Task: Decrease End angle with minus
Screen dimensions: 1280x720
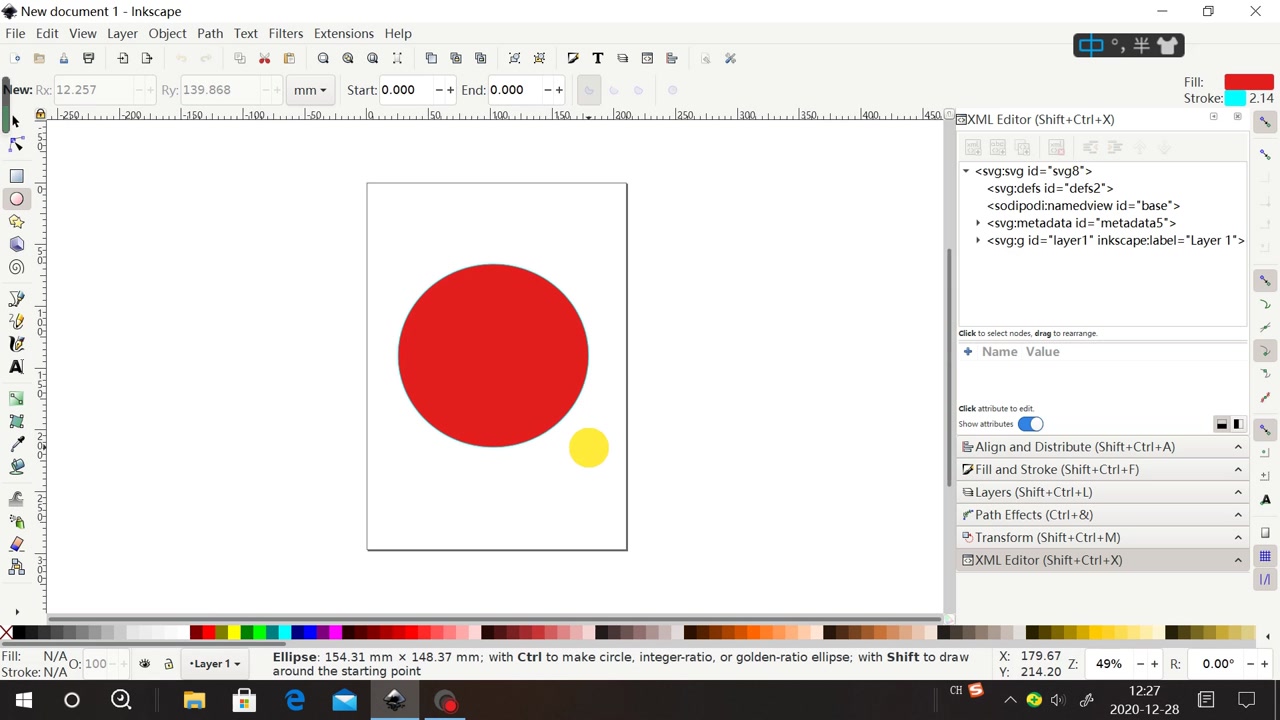Action: (547, 91)
